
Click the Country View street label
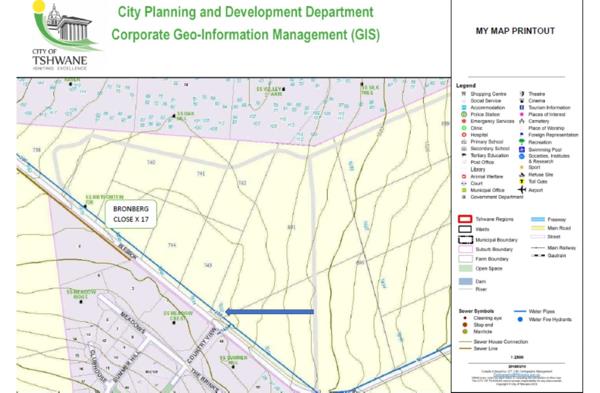pos(202,346)
